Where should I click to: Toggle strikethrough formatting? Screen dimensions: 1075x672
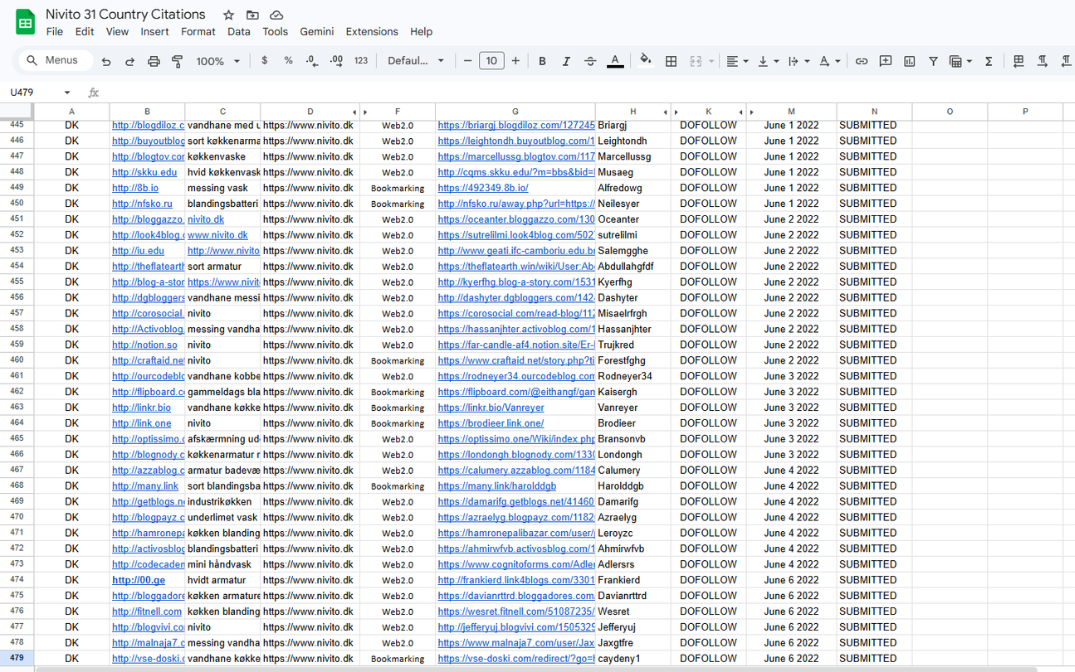[590, 61]
